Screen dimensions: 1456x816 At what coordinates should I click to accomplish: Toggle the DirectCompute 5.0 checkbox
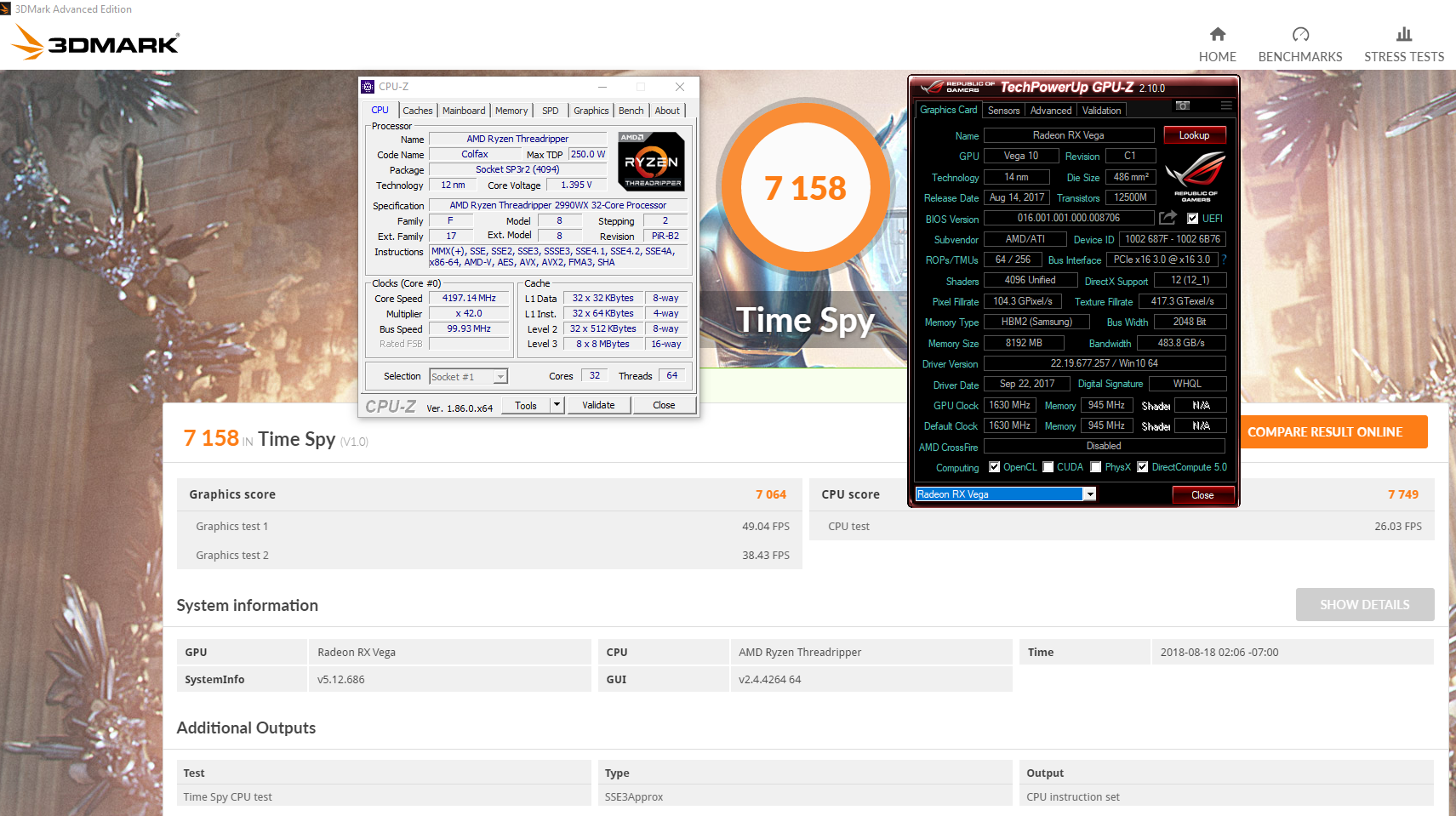(1143, 467)
